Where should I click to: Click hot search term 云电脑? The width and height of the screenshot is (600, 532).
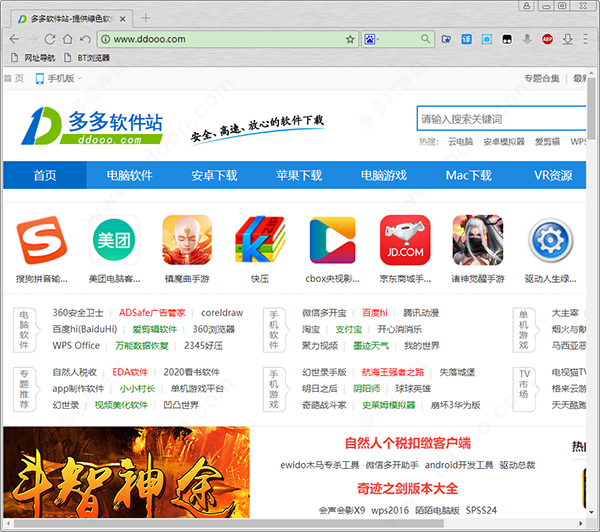click(x=461, y=142)
